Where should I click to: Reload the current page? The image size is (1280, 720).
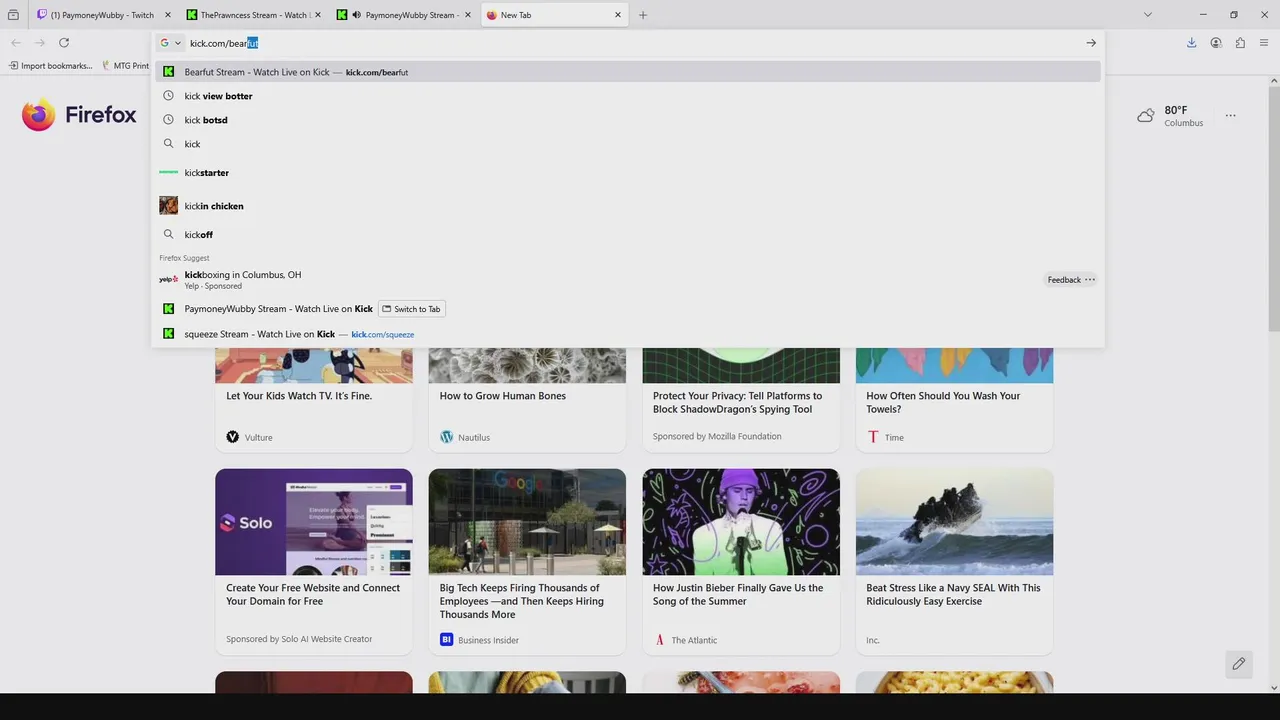[x=64, y=43]
